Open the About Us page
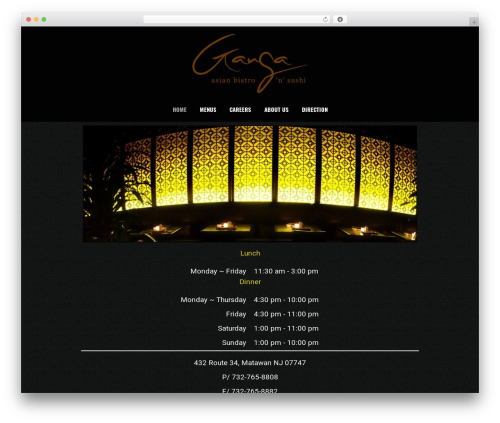Image resolution: width=500 pixels, height=423 pixels. [x=276, y=110]
